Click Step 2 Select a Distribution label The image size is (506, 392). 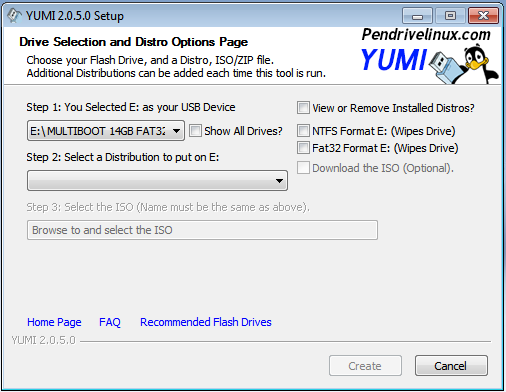123,157
